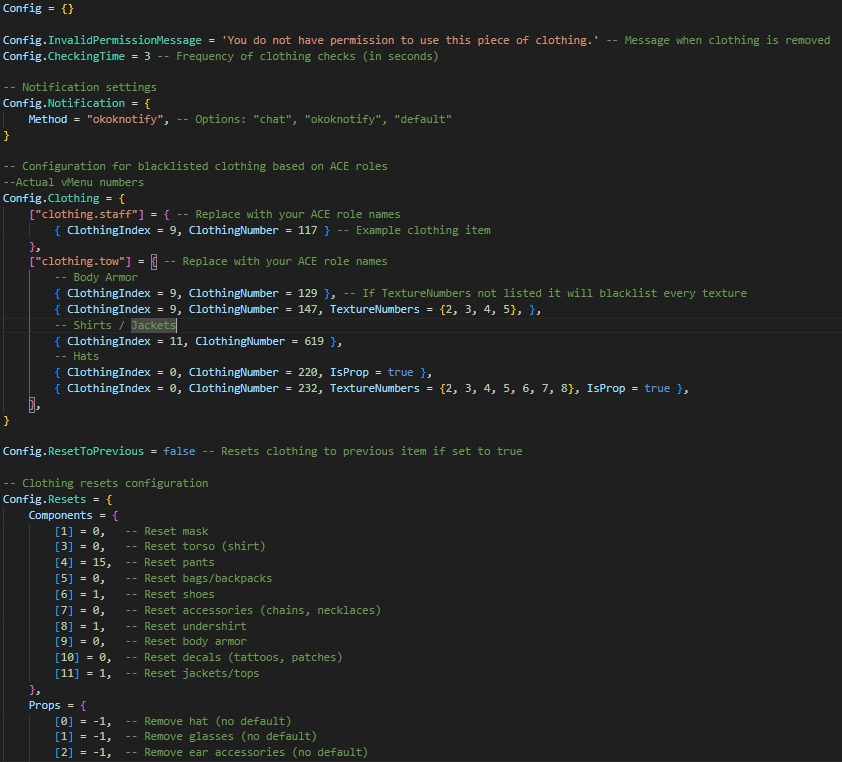Image resolution: width=842 pixels, height=762 pixels.
Task: Click comment 'Frequency of clothing checks (in seconds)'
Action: pyautogui.click(x=307, y=56)
